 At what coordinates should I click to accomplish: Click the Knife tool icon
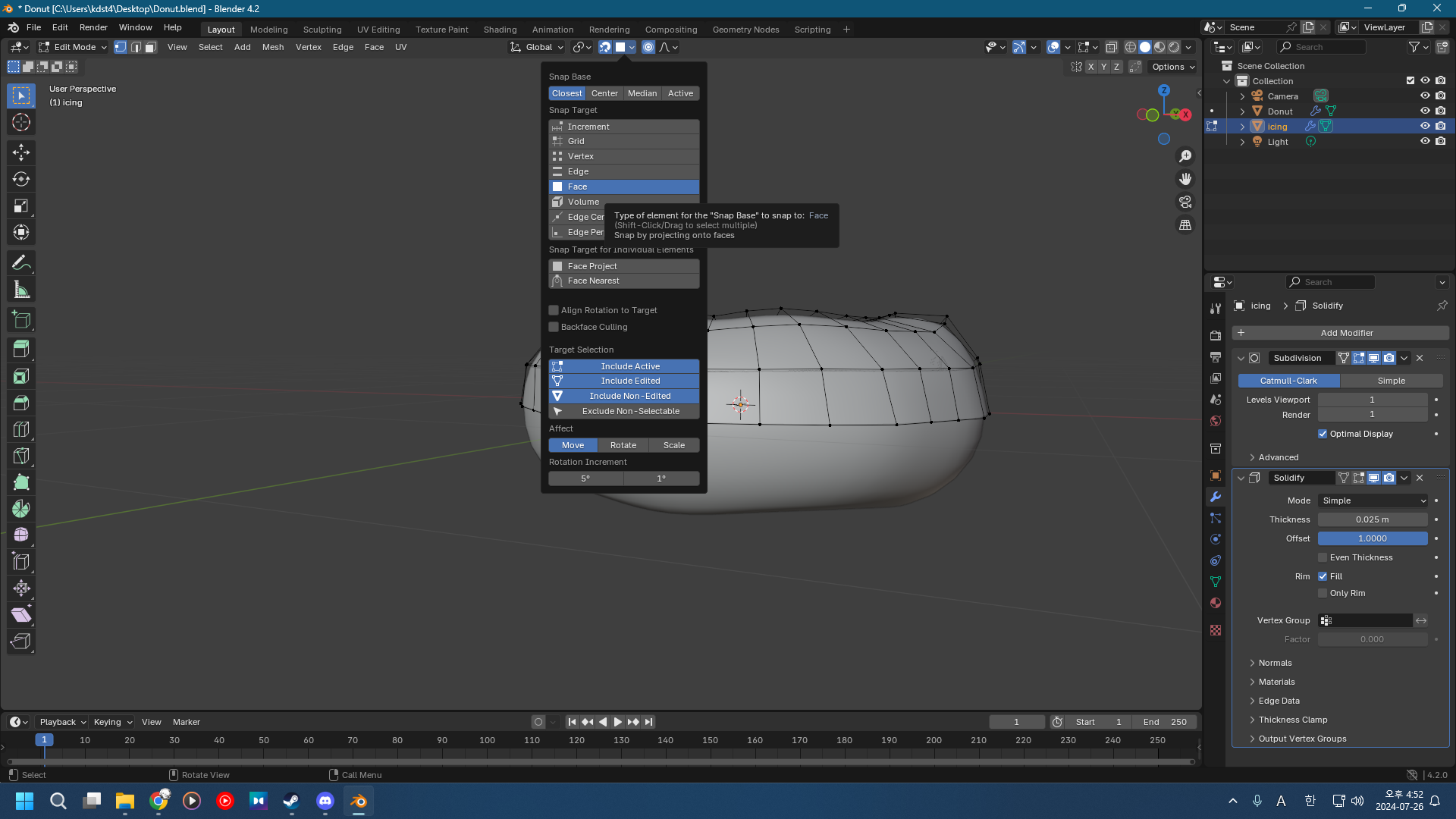[21, 456]
